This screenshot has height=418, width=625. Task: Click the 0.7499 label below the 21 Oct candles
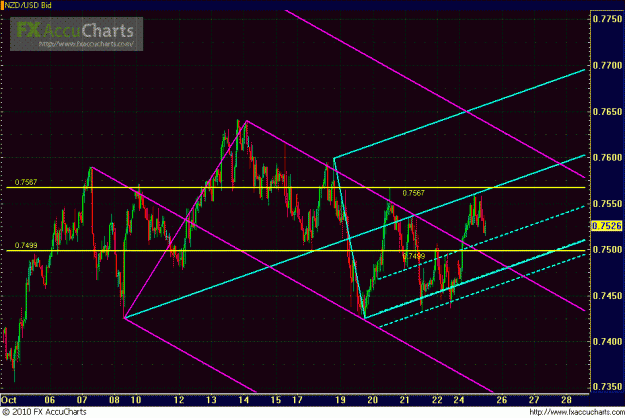tap(414, 256)
